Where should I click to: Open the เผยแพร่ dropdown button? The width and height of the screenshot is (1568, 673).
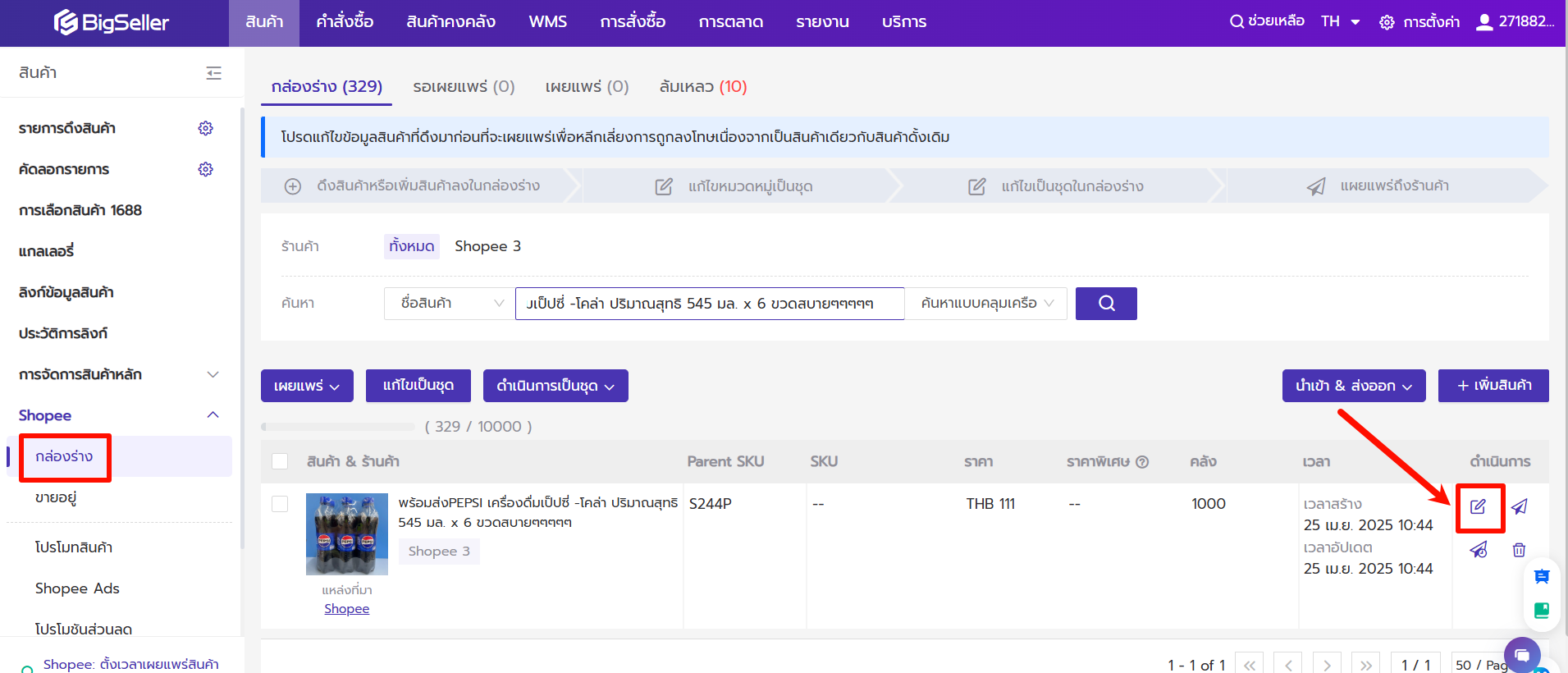click(x=307, y=386)
